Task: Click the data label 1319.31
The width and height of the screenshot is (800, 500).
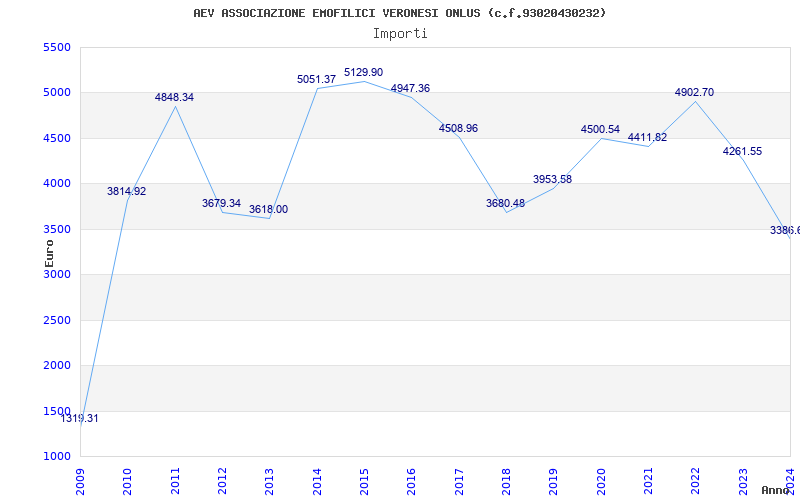Action: 79,419
